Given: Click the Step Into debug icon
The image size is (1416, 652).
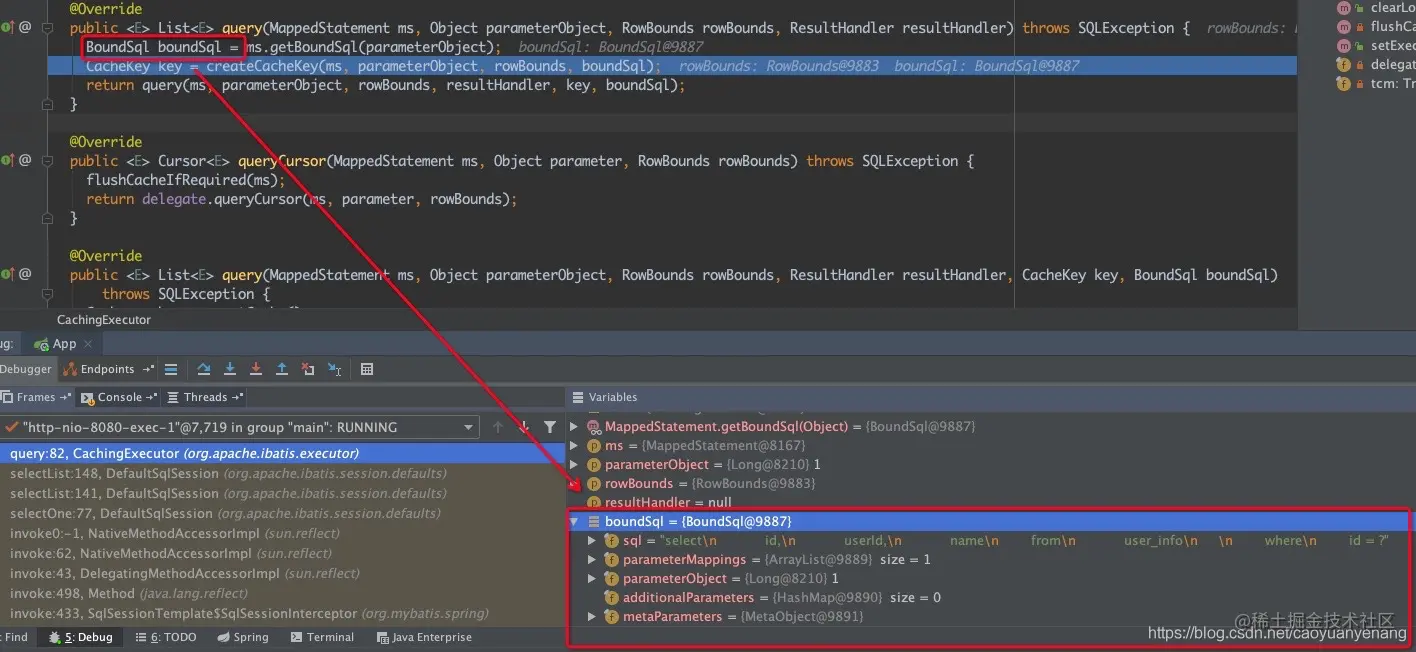Looking at the screenshot, I should [230, 369].
